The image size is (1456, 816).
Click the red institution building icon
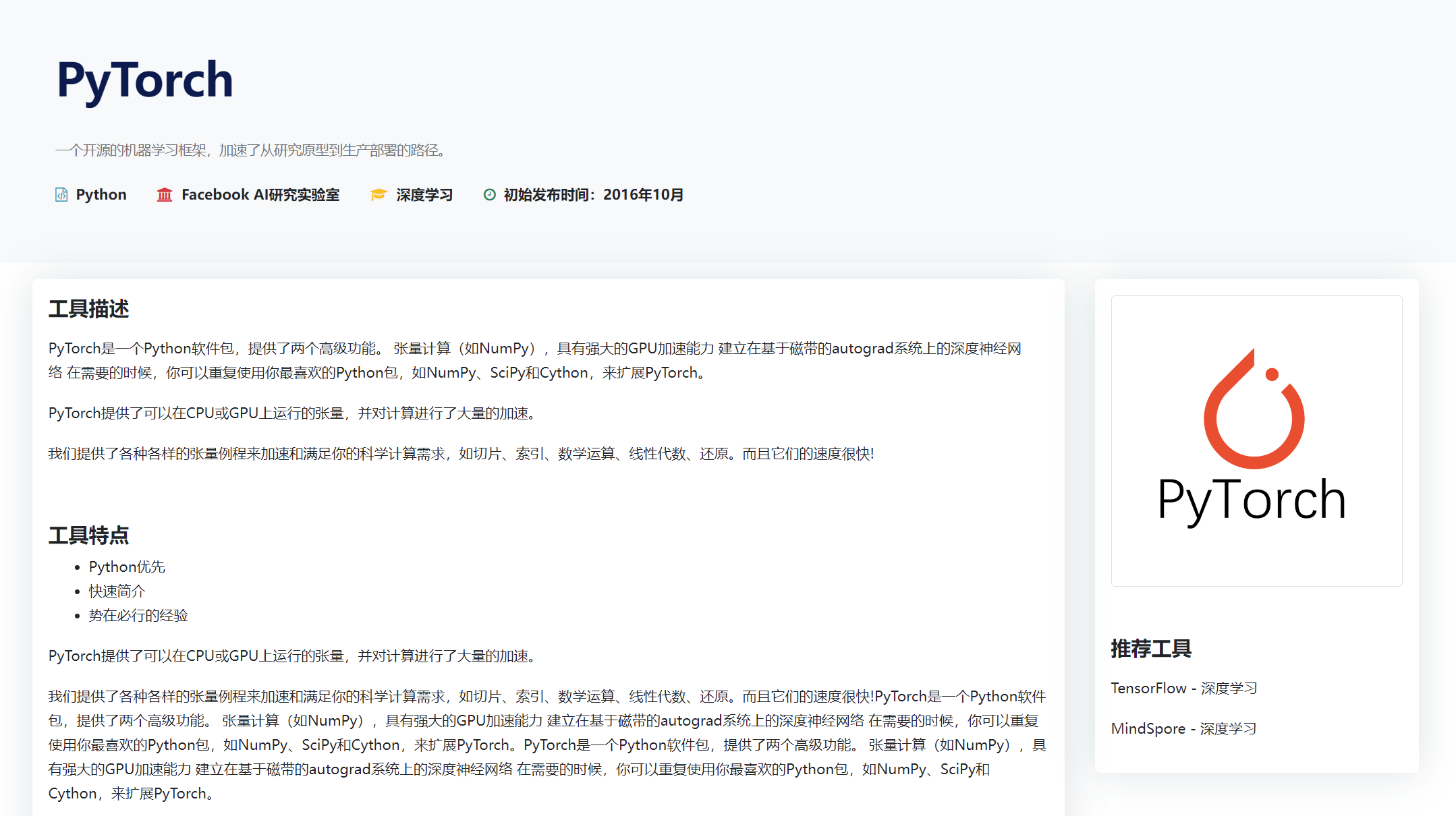(165, 195)
